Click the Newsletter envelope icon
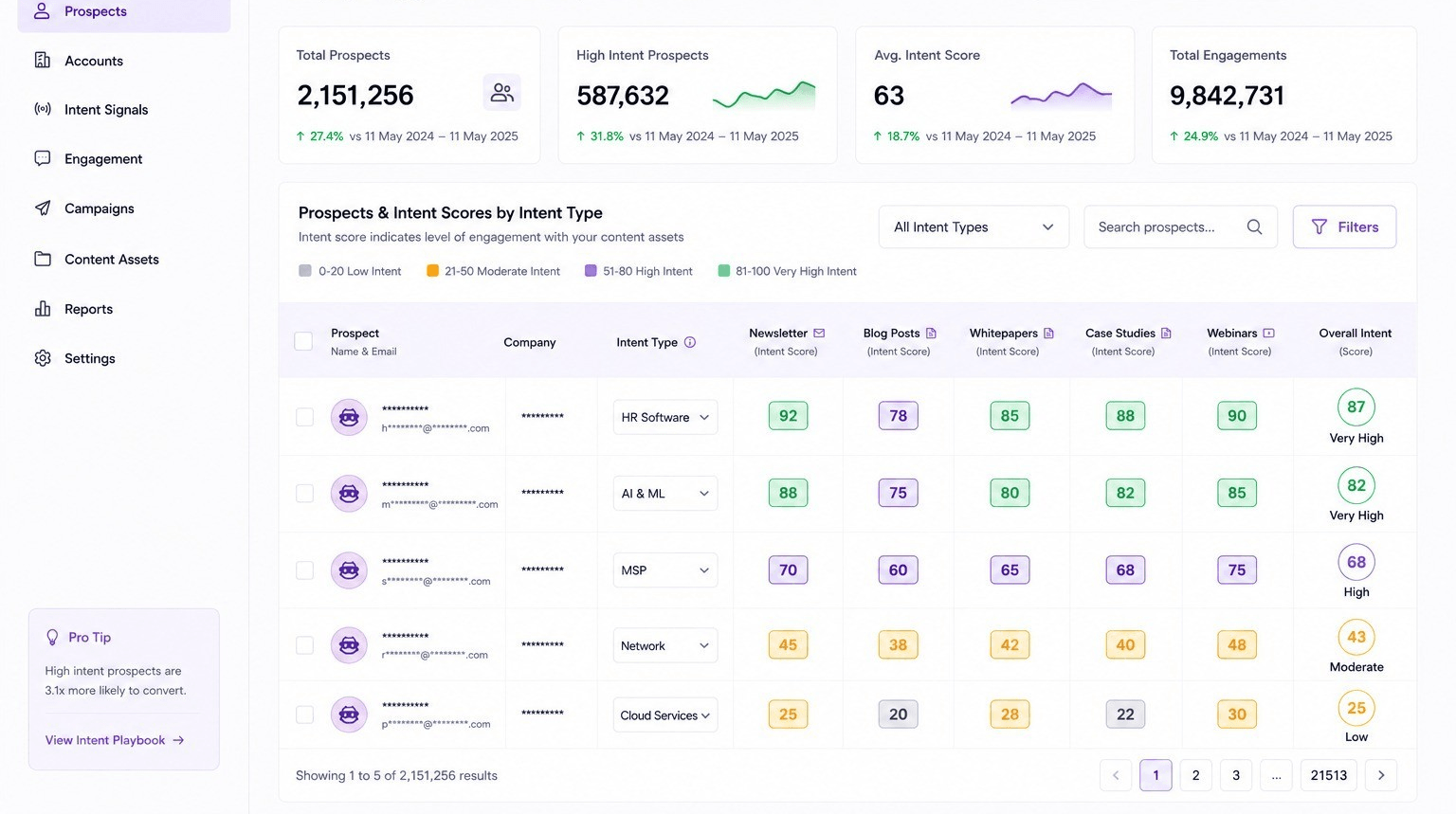This screenshot has height=814, width=1456. (x=819, y=334)
